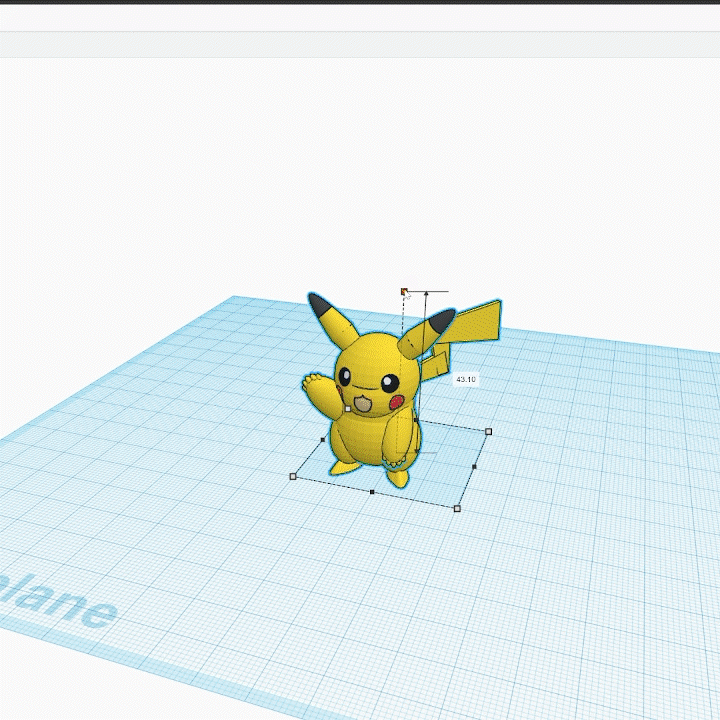The width and height of the screenshot is (720, 720).
Task: Click black midpoint handle on right dashed edge
Action: click(474, 467)
